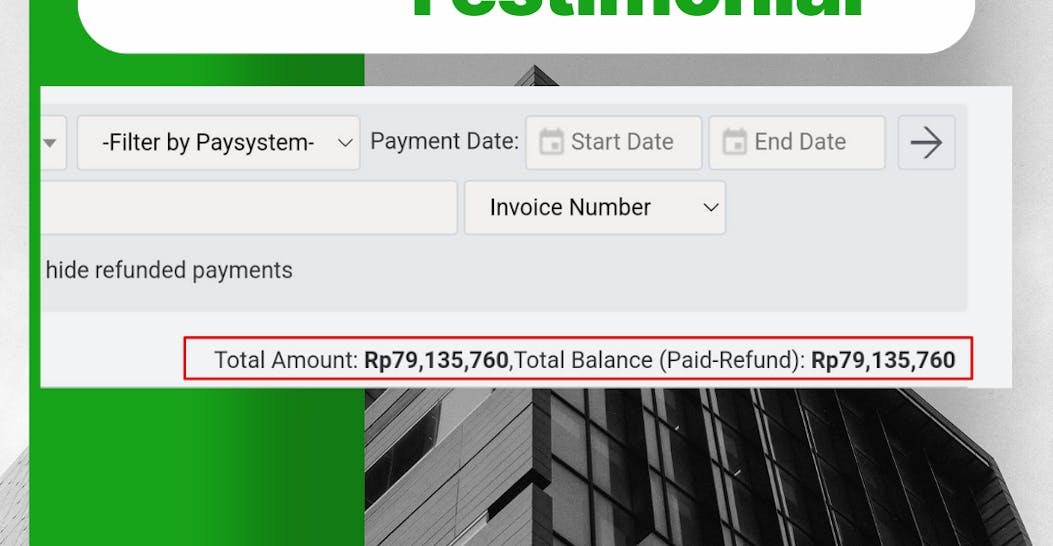Click the chevron in the Invoice Number box
Screen dimensions: 1053x546
(x=711, y=208)
